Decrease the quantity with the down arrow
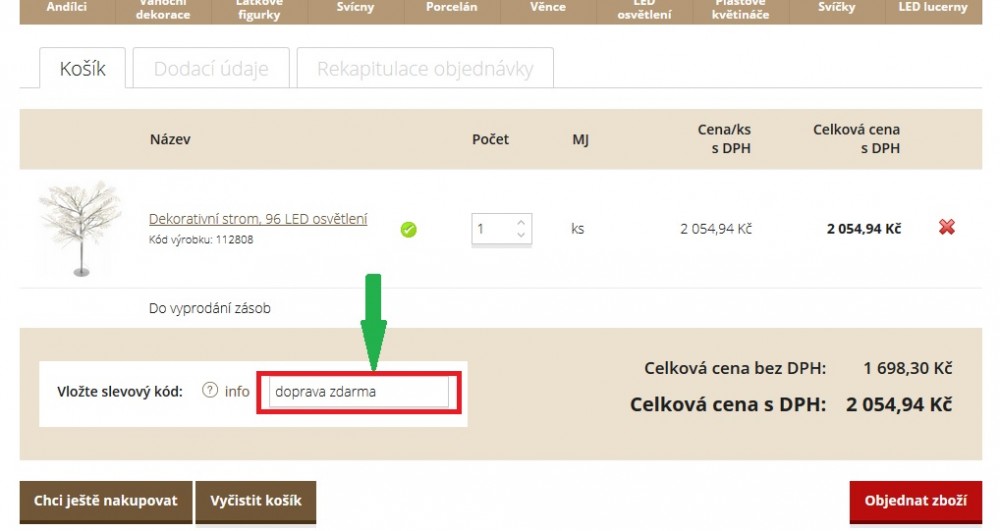1000x531 pixels. [x=521, y=235]
